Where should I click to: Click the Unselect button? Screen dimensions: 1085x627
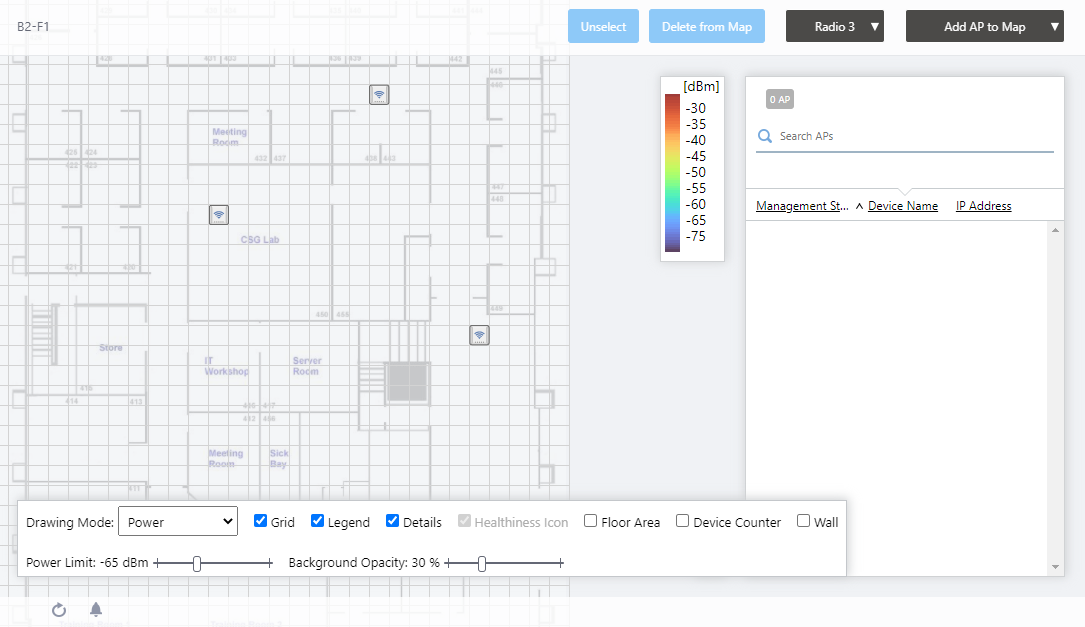point(603,26)
